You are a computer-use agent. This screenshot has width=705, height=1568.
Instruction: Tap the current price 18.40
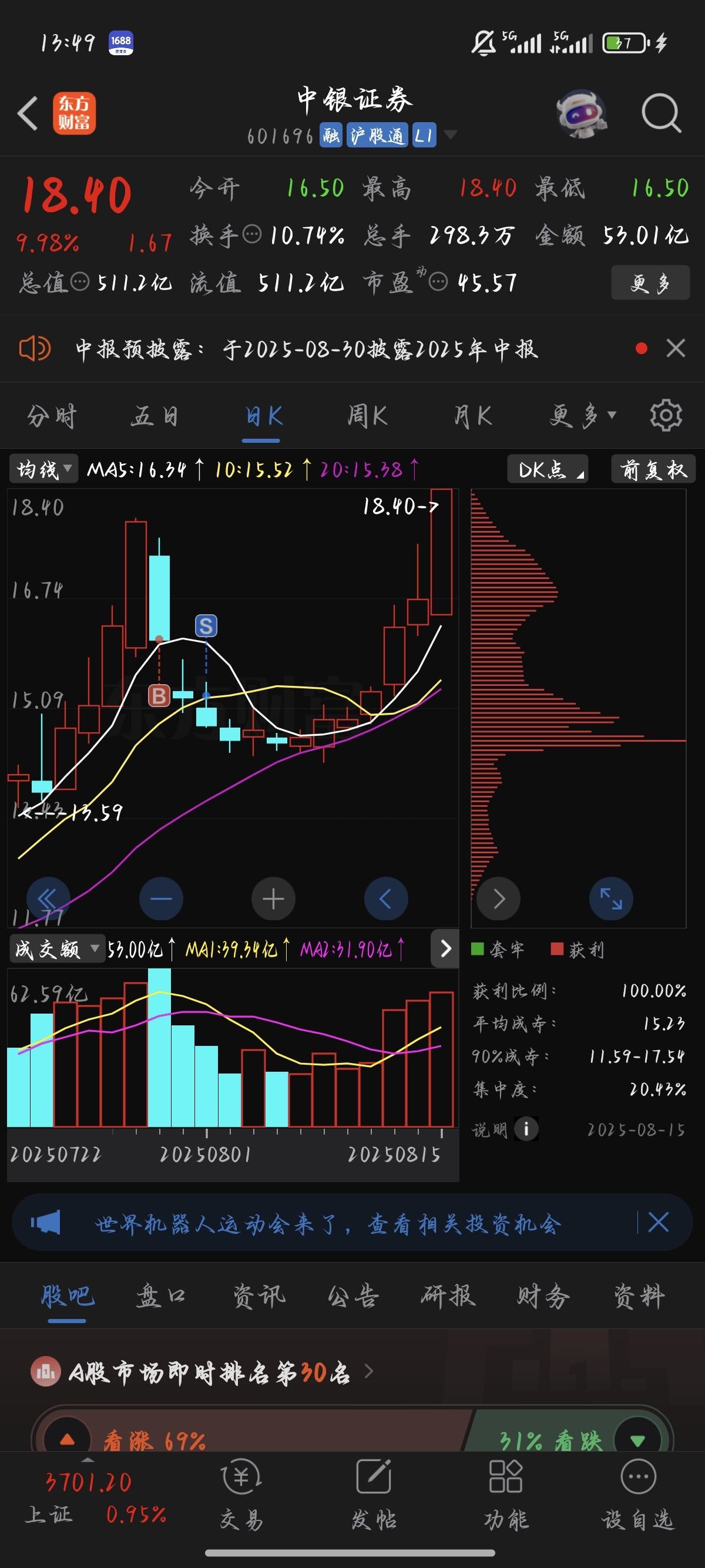pos(77,195)
